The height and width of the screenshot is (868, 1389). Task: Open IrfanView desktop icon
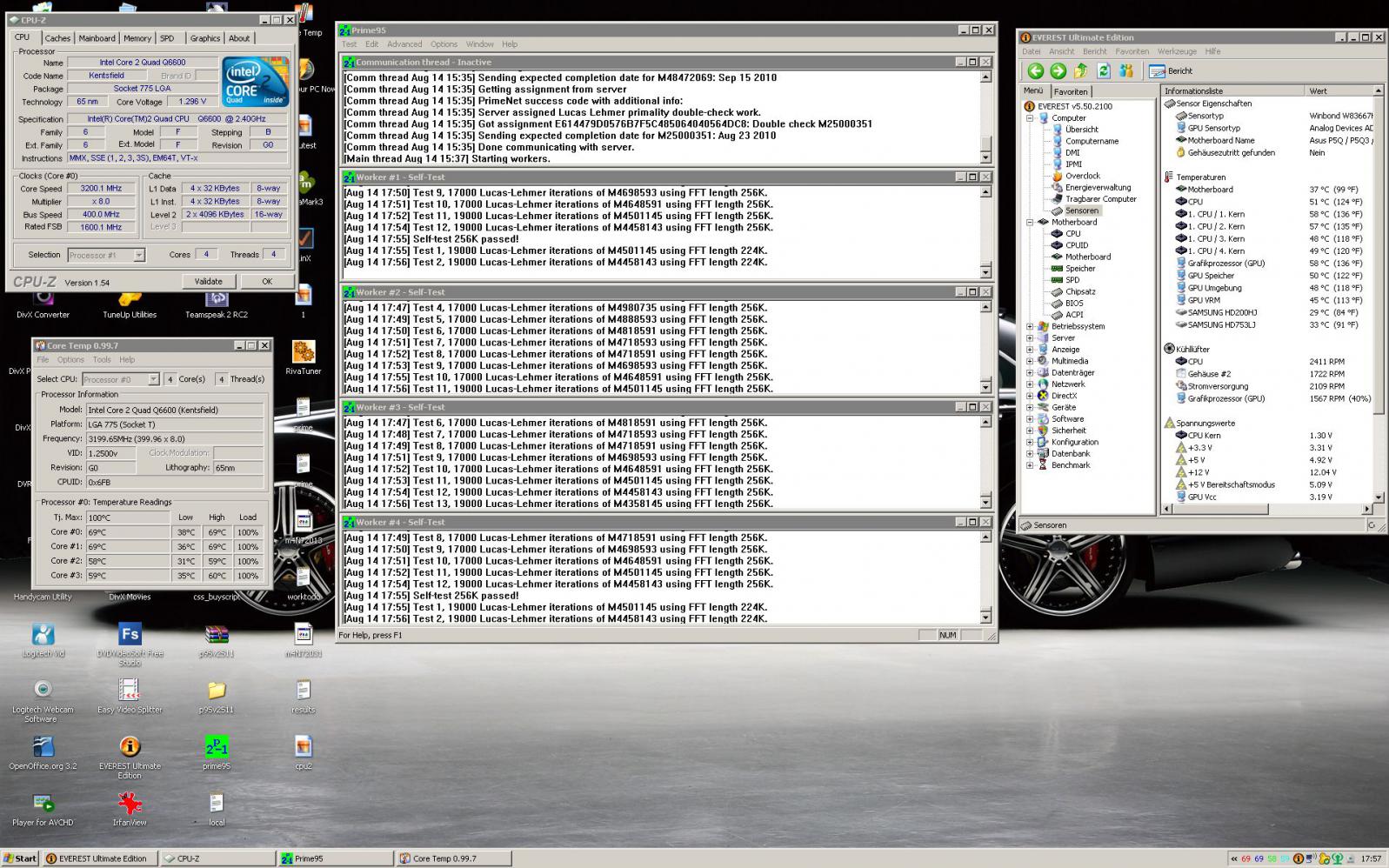130,810
